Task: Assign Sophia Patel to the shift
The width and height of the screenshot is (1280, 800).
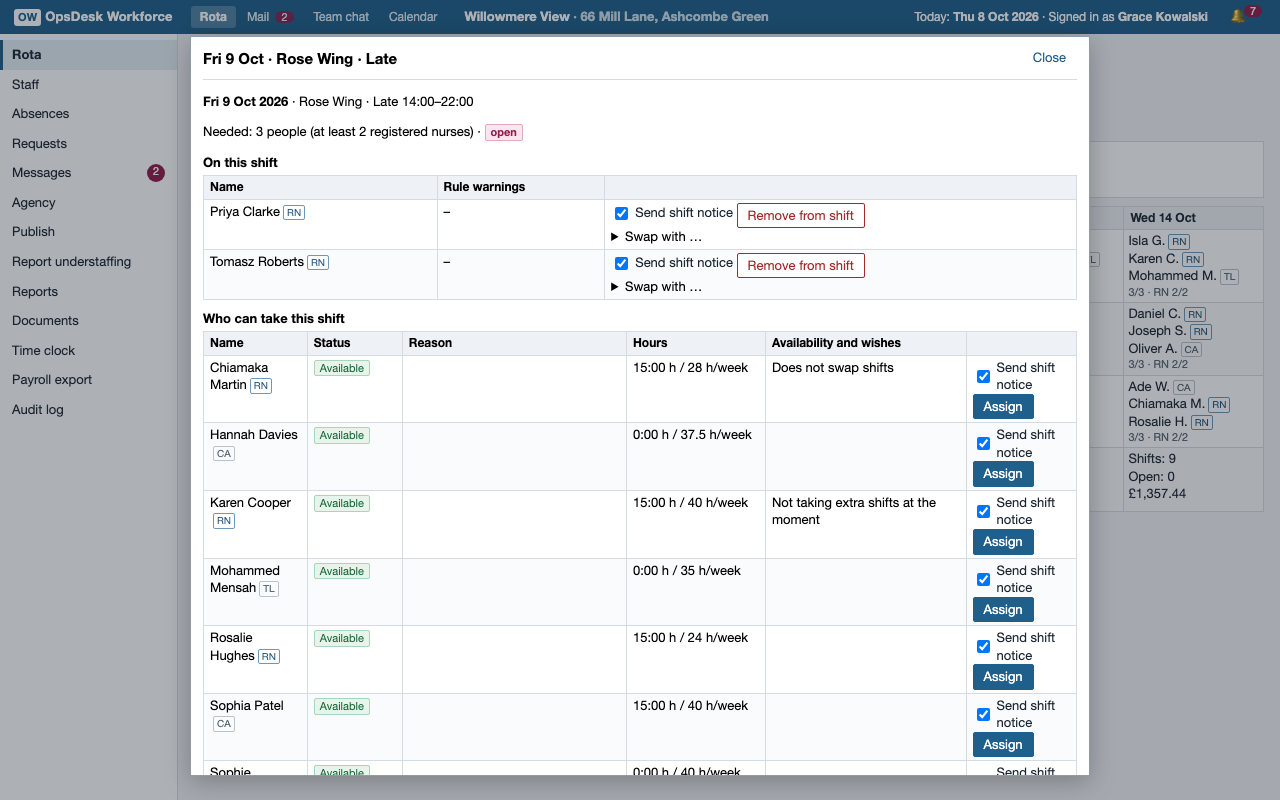Action: [x=1003, y=744]
